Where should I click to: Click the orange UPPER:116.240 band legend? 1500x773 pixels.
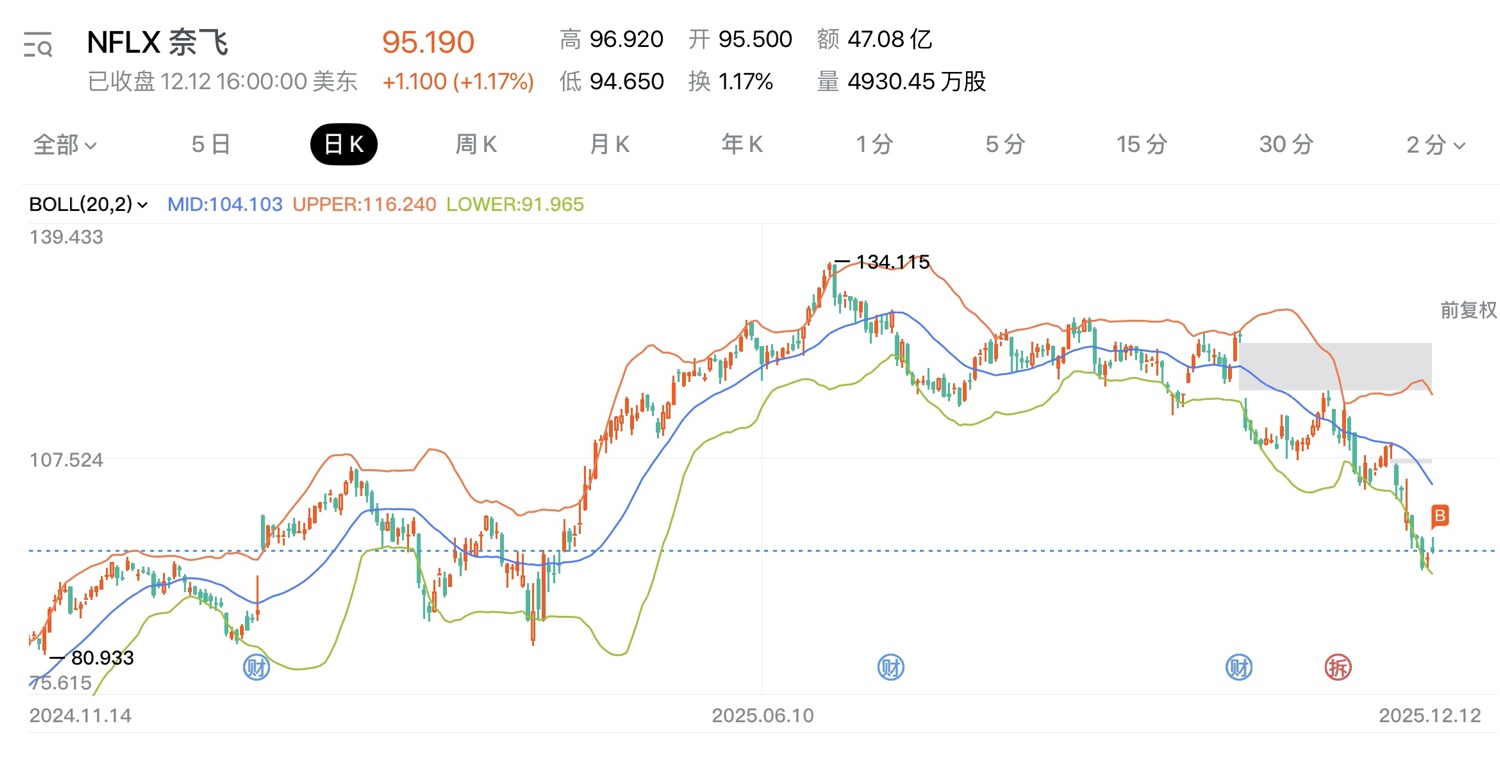tap(364, 205)
